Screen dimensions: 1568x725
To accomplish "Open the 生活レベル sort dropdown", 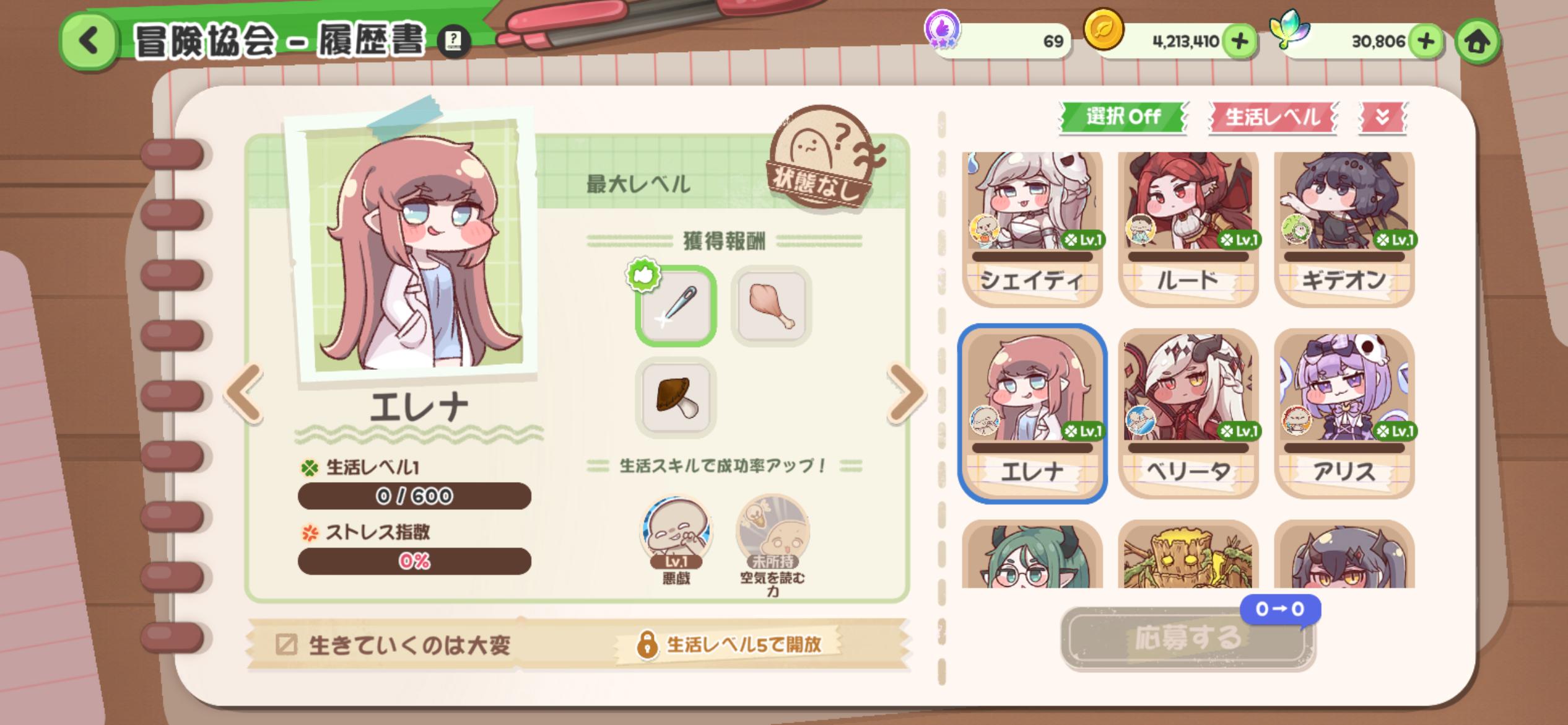I will 1273,116.
